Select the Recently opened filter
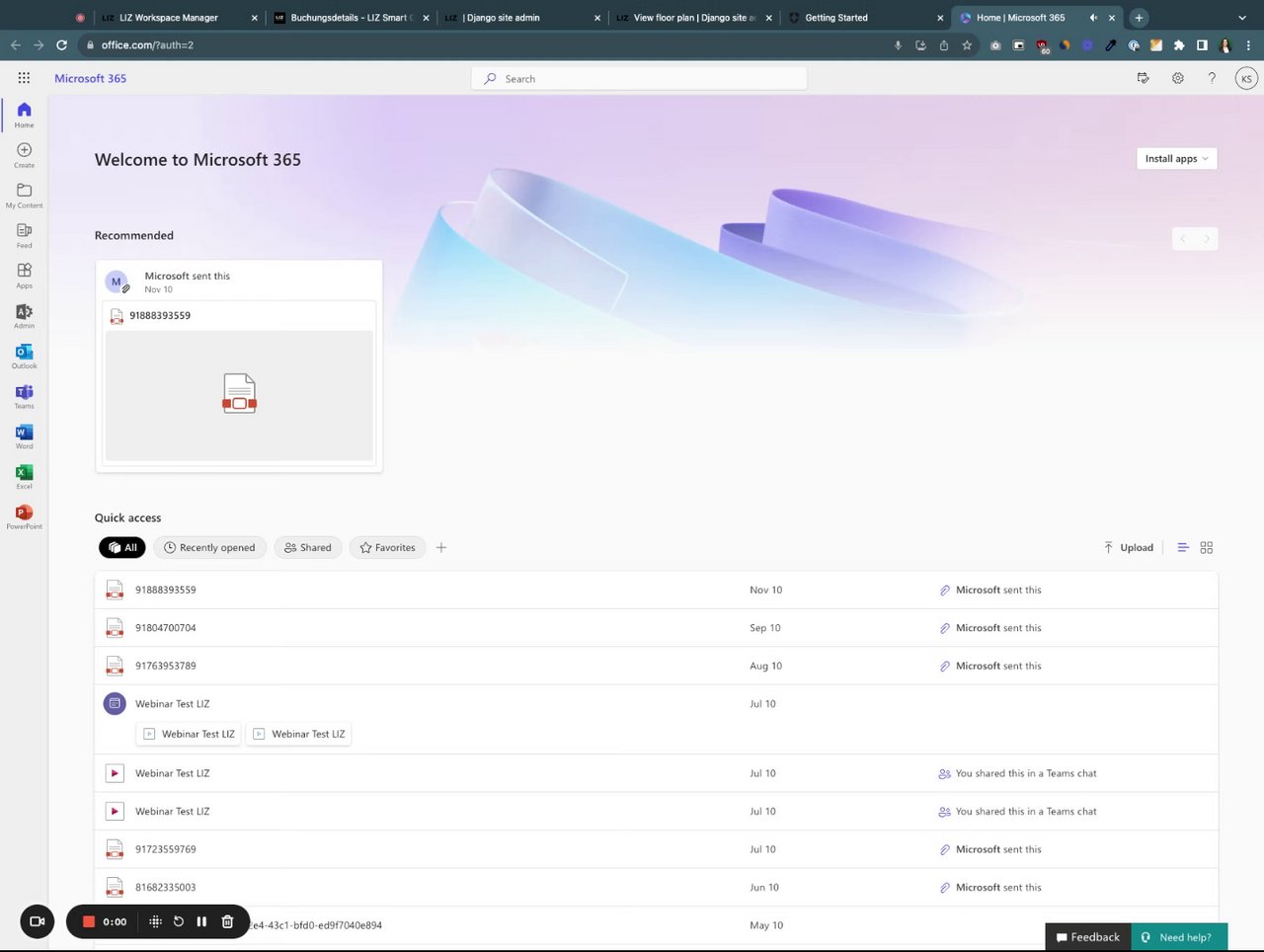Screen dimensions: 1264x952 point(209,547)
